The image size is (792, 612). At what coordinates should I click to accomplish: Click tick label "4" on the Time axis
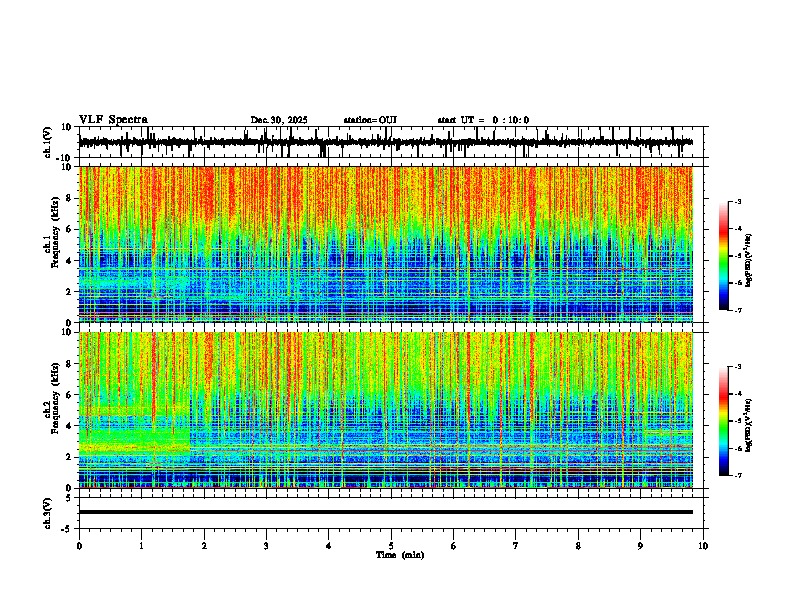pos(329,546)
